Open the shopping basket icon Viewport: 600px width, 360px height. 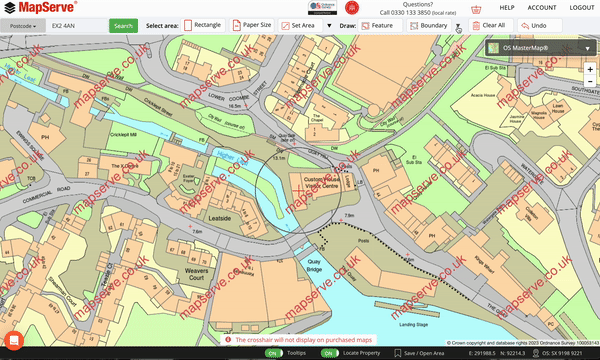476,9
